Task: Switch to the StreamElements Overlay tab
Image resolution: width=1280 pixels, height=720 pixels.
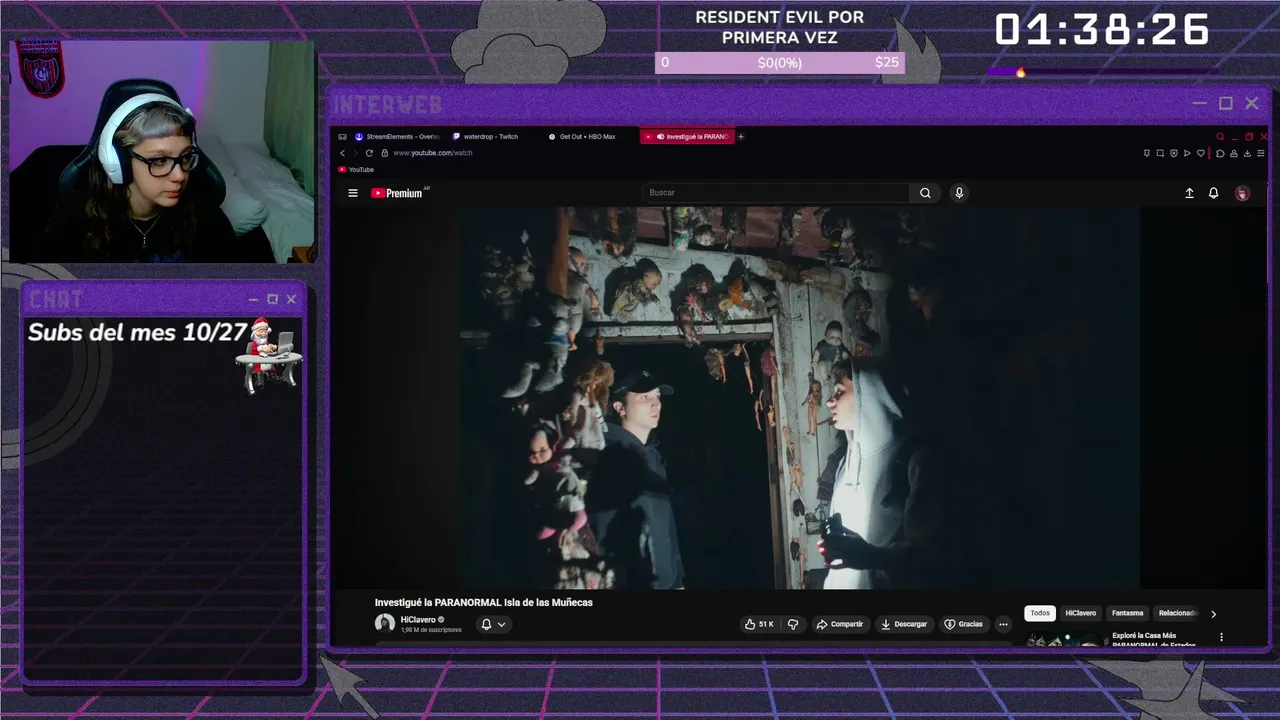Action: (397, 136)
